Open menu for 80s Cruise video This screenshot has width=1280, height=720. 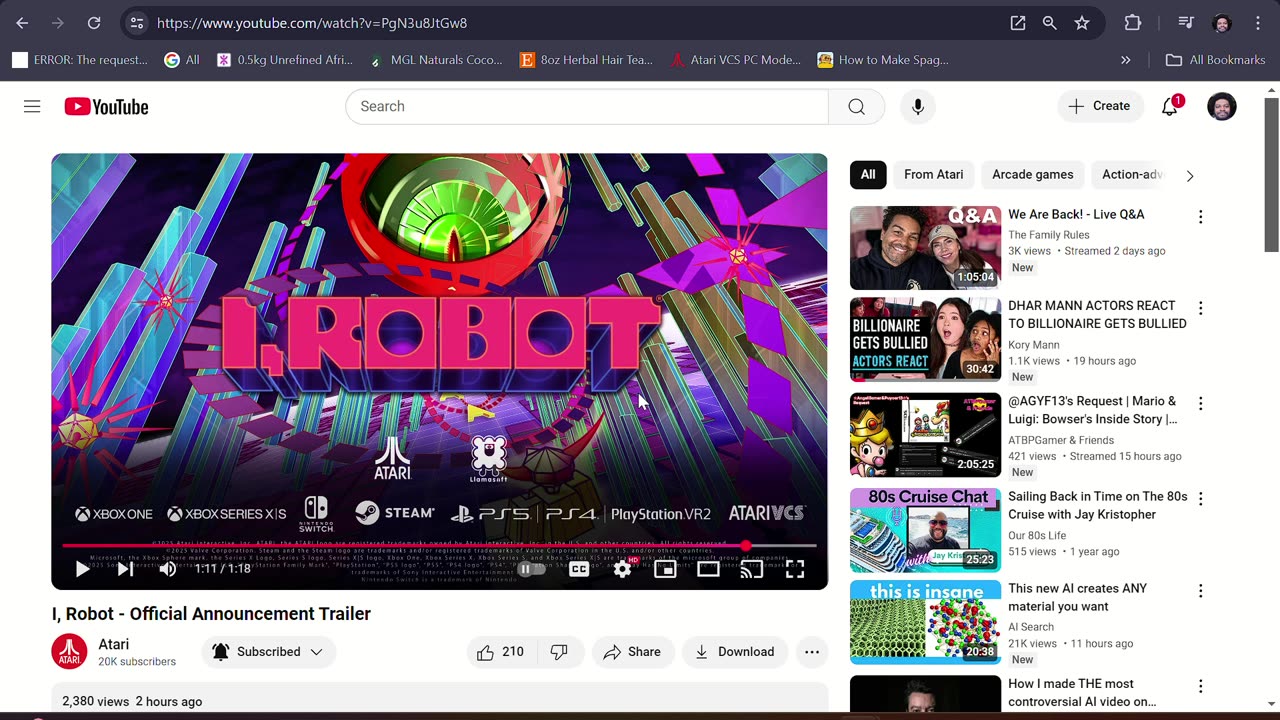click(x=1200, y=499)
